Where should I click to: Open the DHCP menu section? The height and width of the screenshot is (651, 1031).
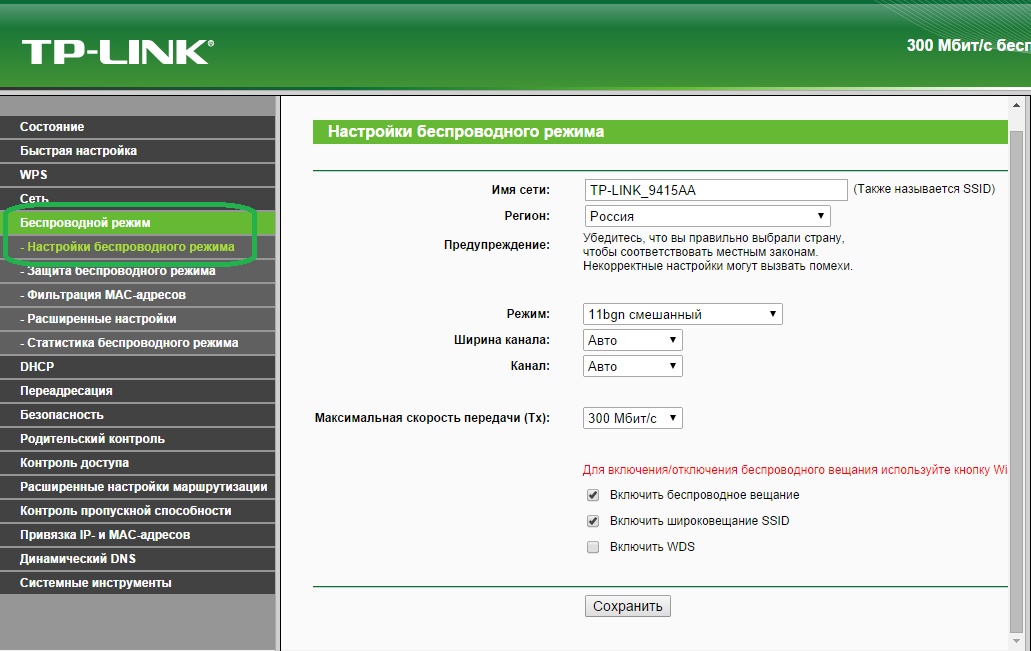point(37,367)
